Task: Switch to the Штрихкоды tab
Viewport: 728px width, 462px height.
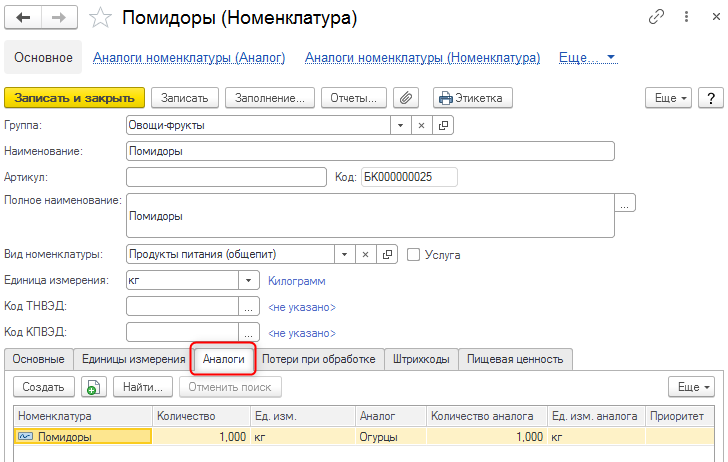Action: point(421,359)
